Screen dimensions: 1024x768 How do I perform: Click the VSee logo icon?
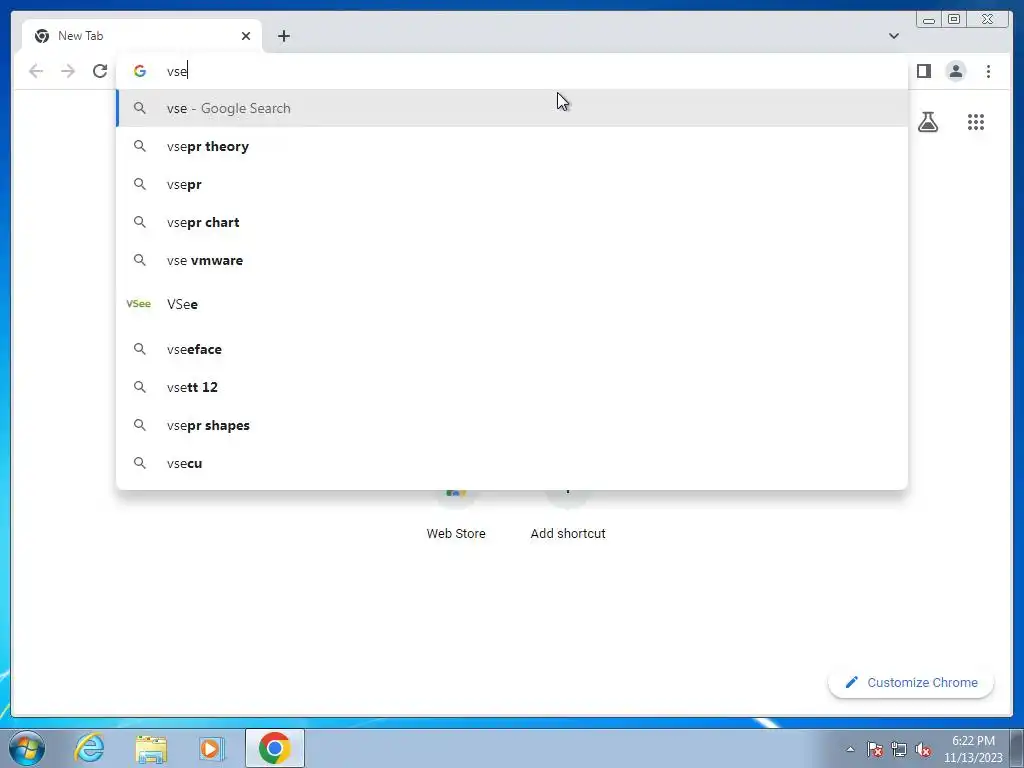coord(138,304)
